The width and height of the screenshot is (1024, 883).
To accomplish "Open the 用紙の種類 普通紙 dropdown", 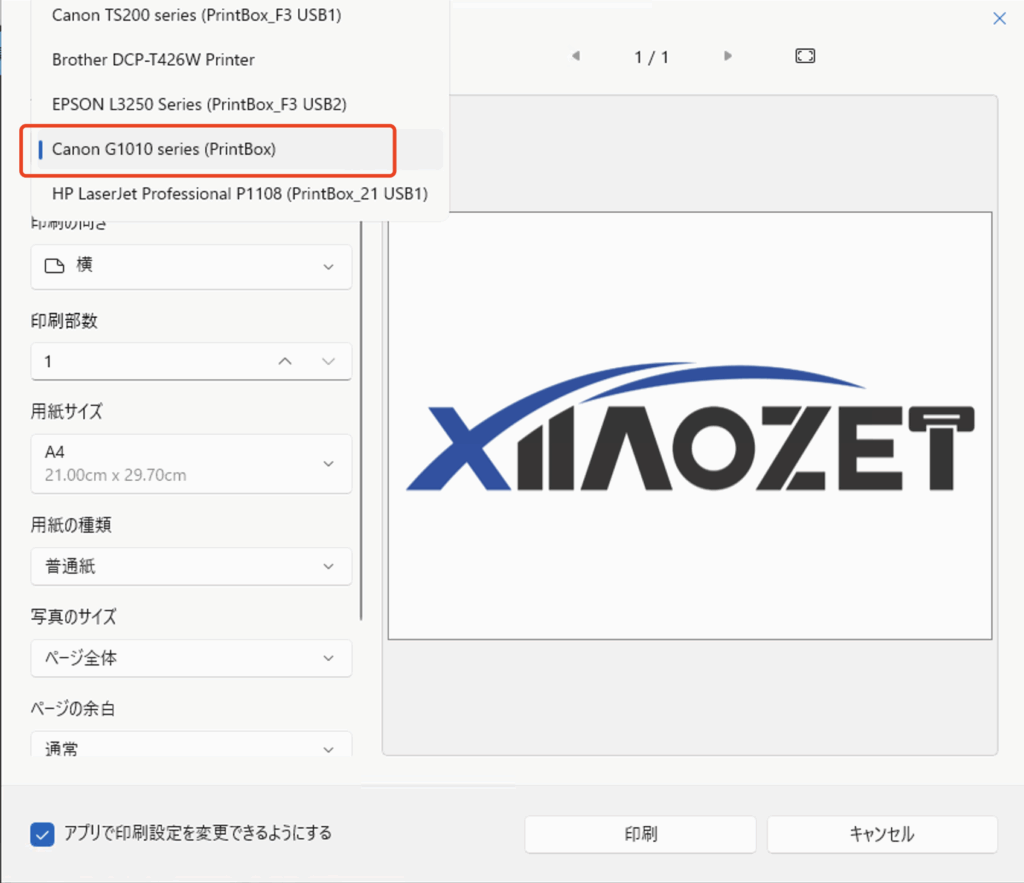I will (x=191, y=567).
